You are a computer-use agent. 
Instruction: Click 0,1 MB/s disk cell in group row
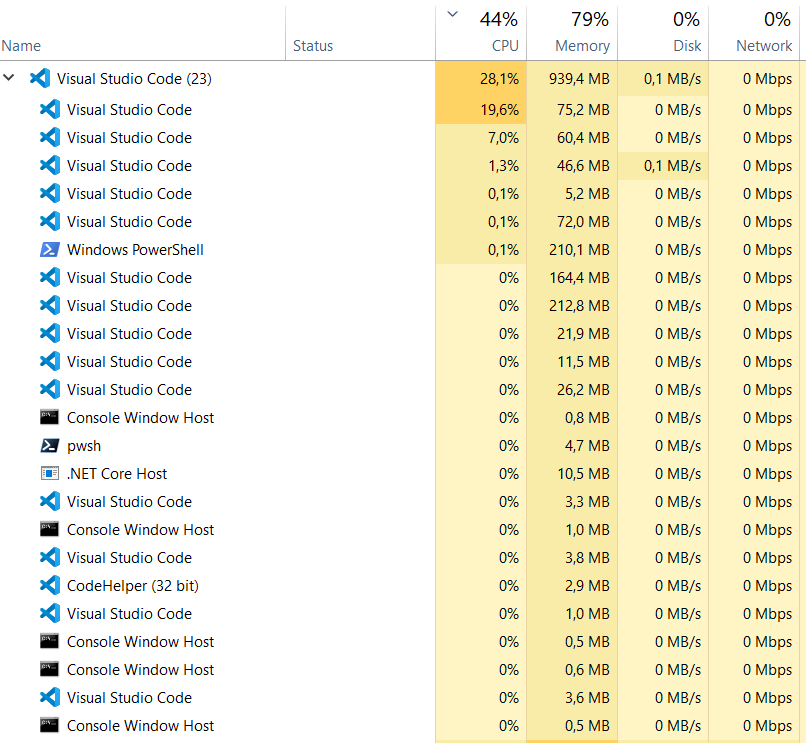663,79
